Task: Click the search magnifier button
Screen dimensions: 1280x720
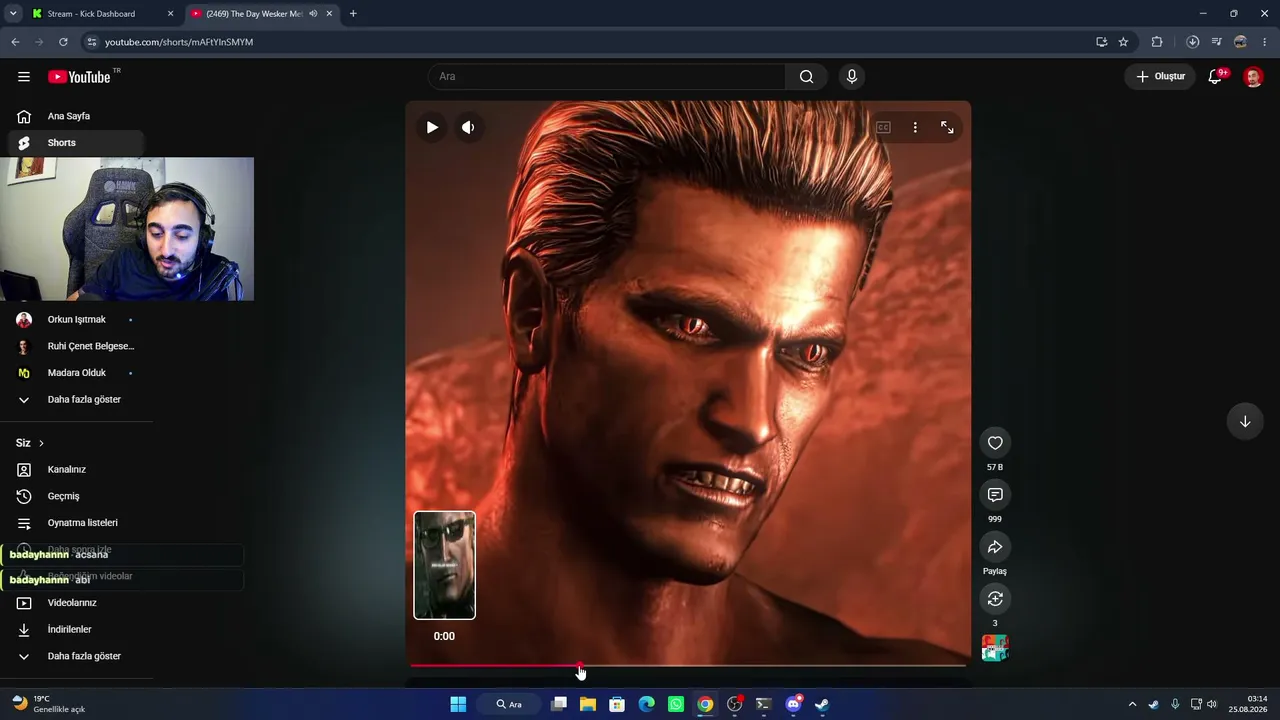Action: click(806, 77)
